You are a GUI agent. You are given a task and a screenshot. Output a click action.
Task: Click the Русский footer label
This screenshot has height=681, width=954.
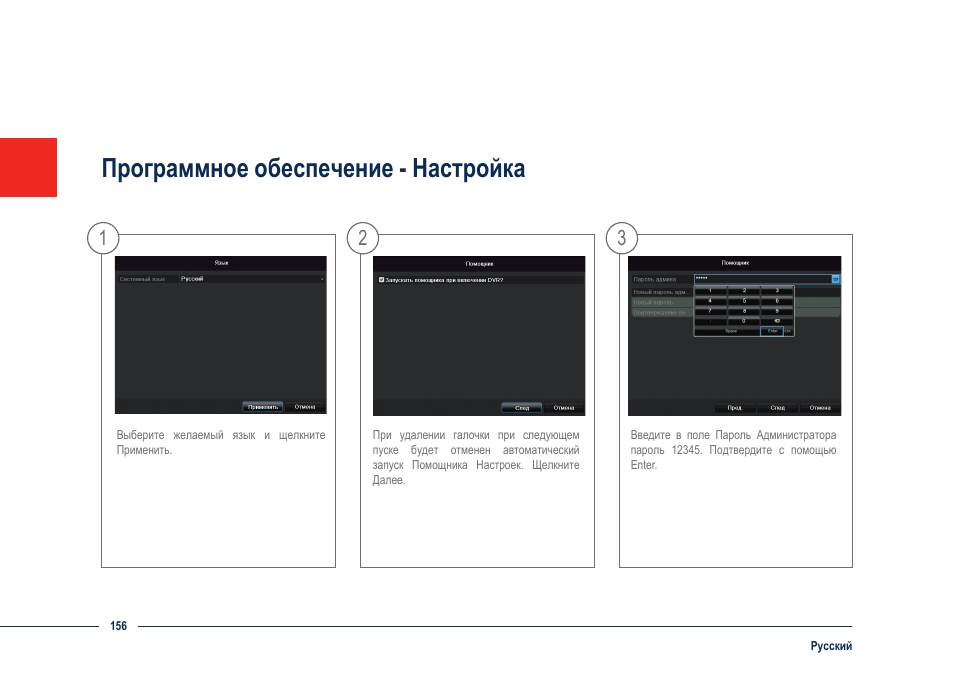830,646
